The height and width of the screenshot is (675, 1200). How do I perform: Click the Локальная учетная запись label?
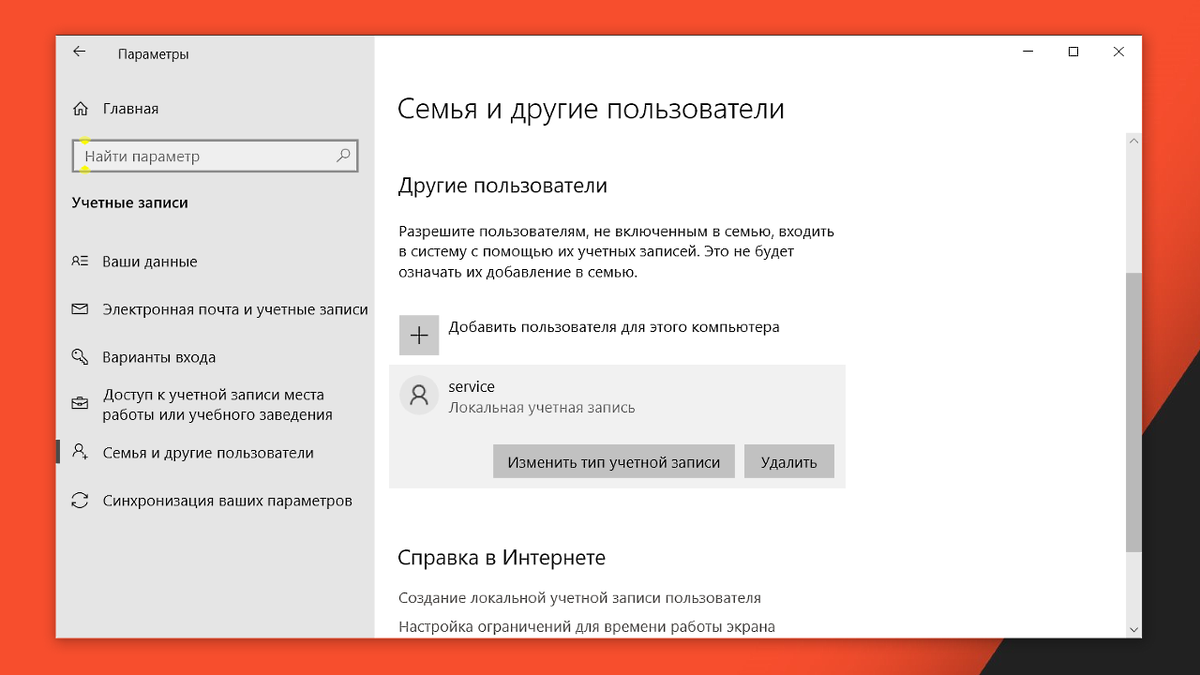(x=542, y=408)
